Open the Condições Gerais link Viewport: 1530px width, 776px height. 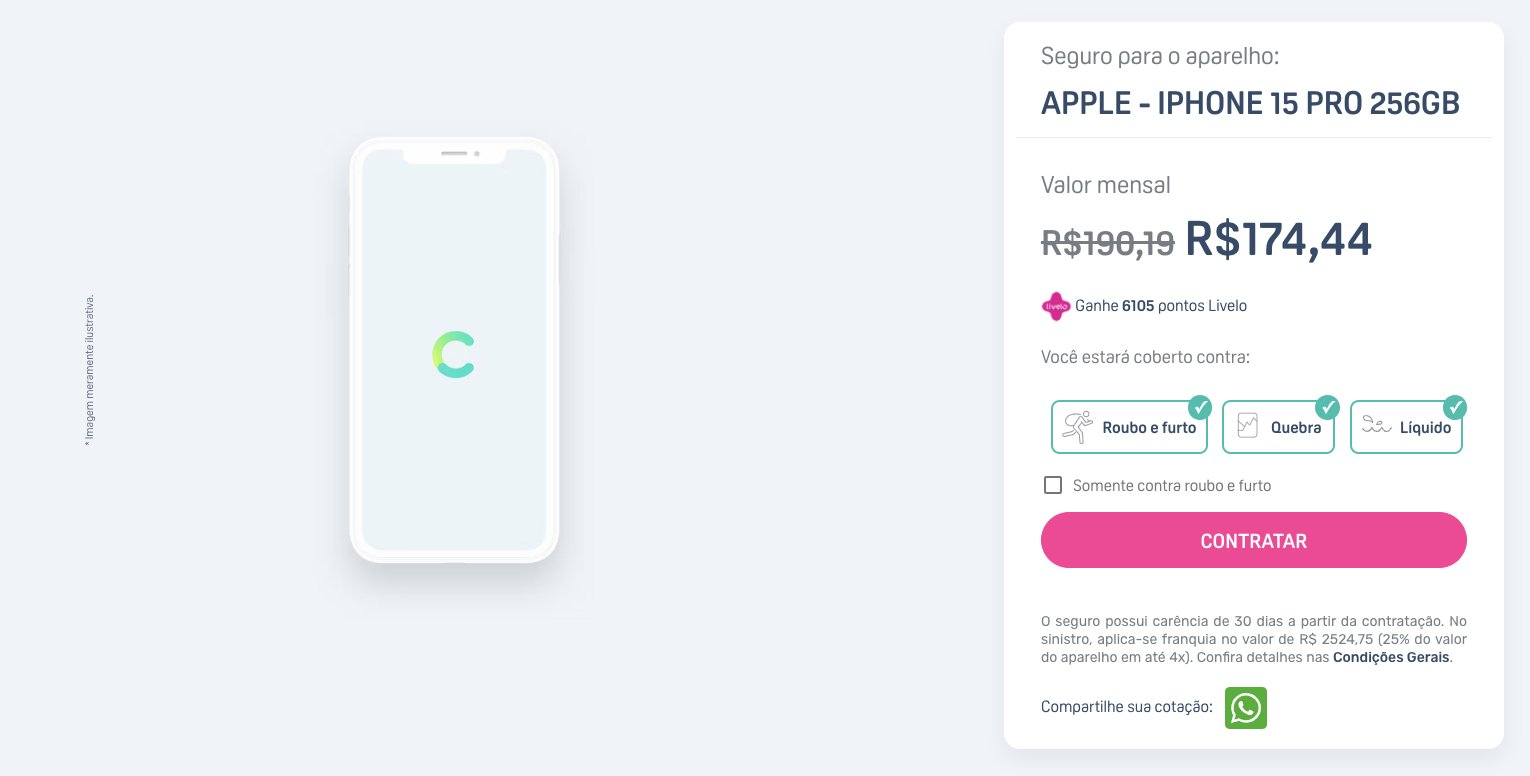[1391, 658]
